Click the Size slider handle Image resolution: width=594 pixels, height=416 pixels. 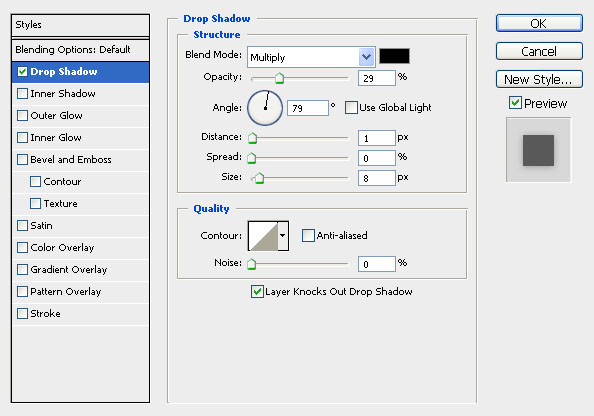click(259, 178)
